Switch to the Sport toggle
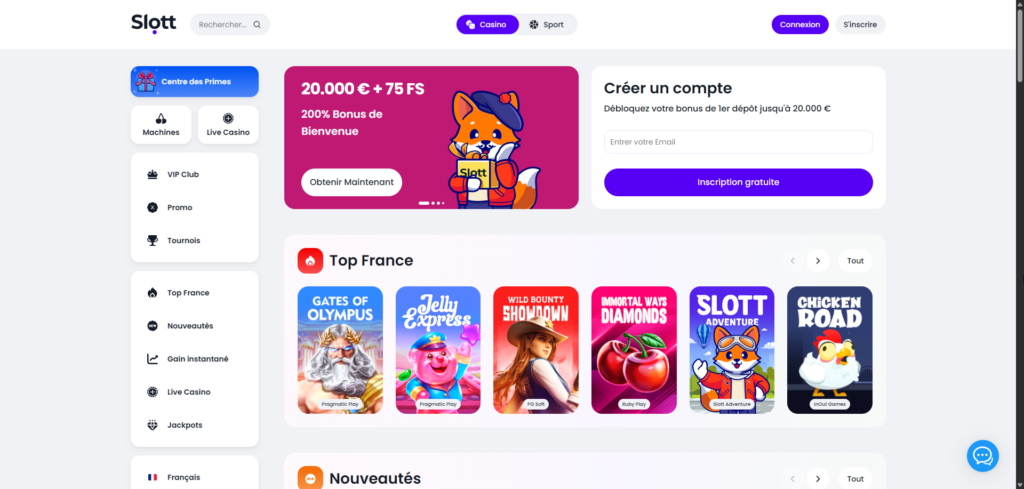1024x489 pixels. pos(547,25)
